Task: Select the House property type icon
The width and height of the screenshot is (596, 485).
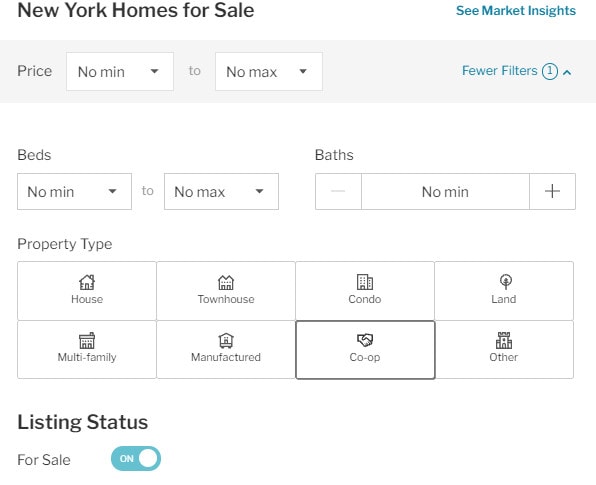Action: [x=87, y=282]
